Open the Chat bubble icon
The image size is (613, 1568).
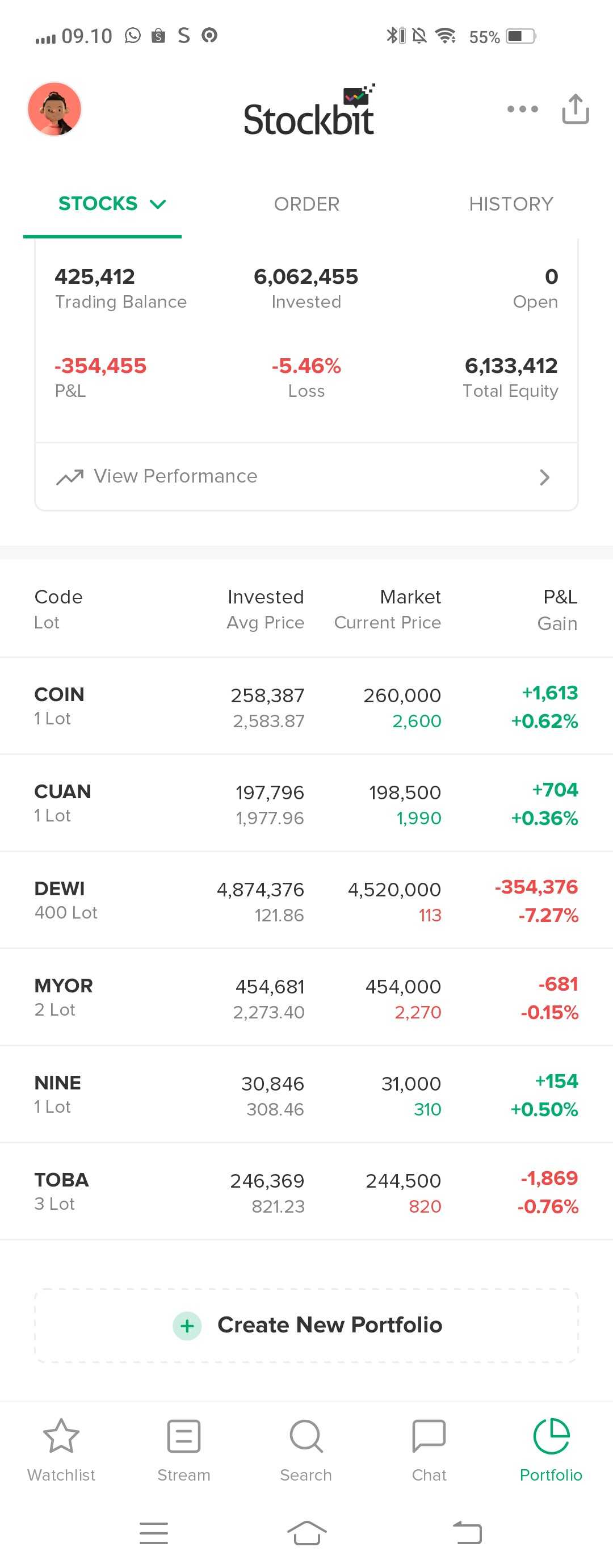tap(429, 1436)
